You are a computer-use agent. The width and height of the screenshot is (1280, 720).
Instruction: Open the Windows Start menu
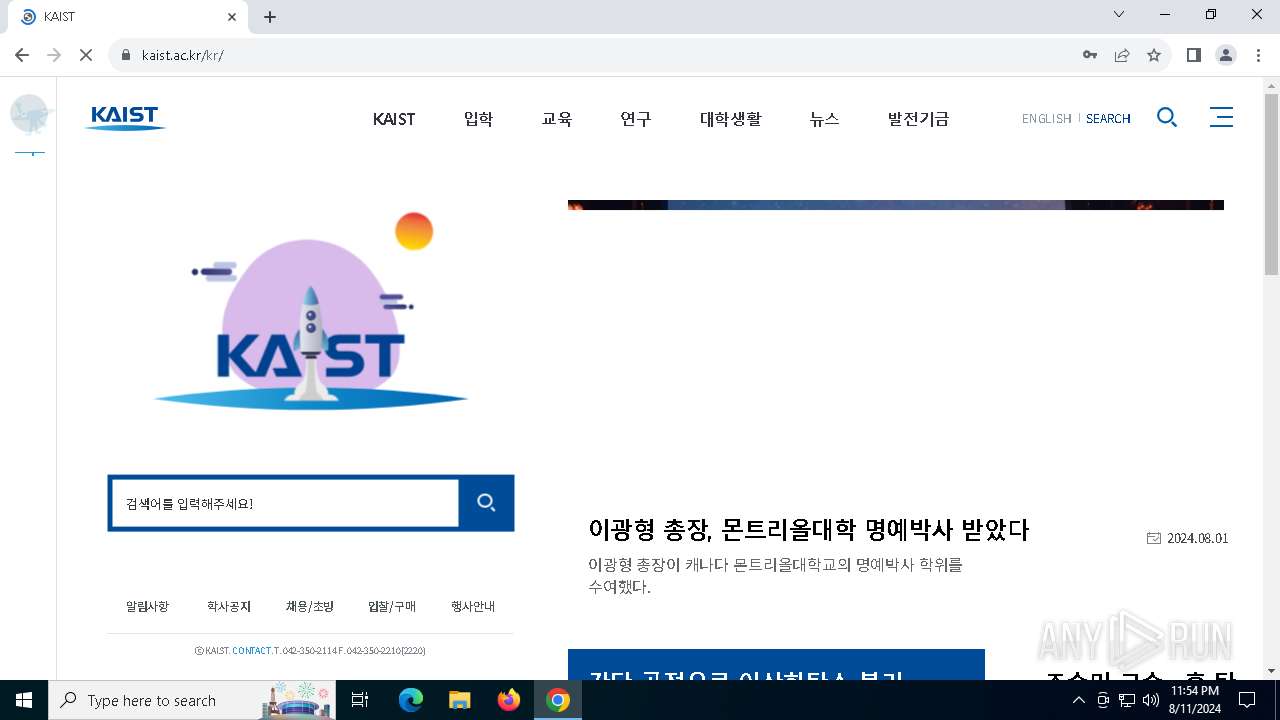click(x=24, y=700)
